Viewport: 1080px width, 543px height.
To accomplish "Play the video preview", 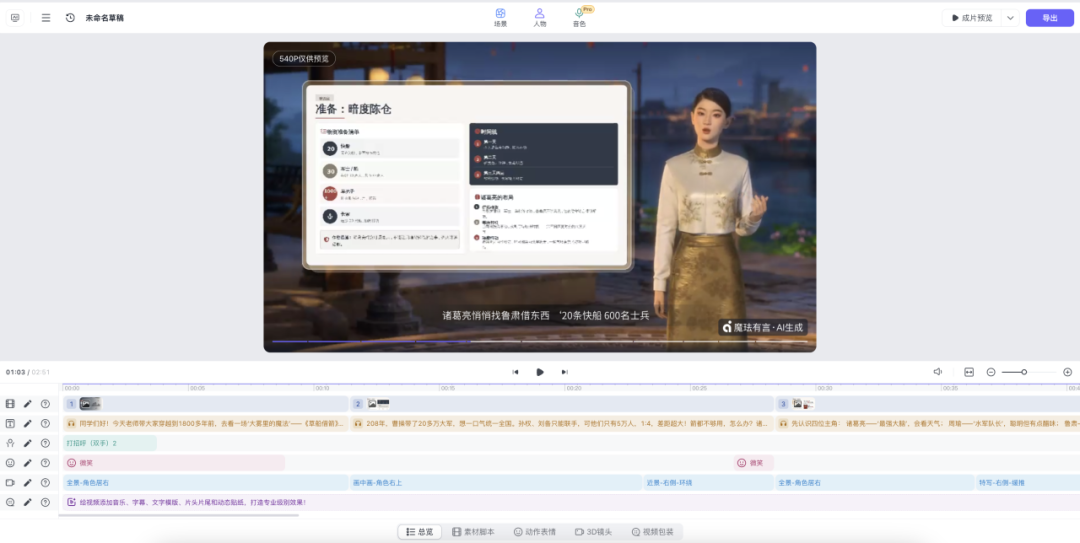I will coord(540,372).
